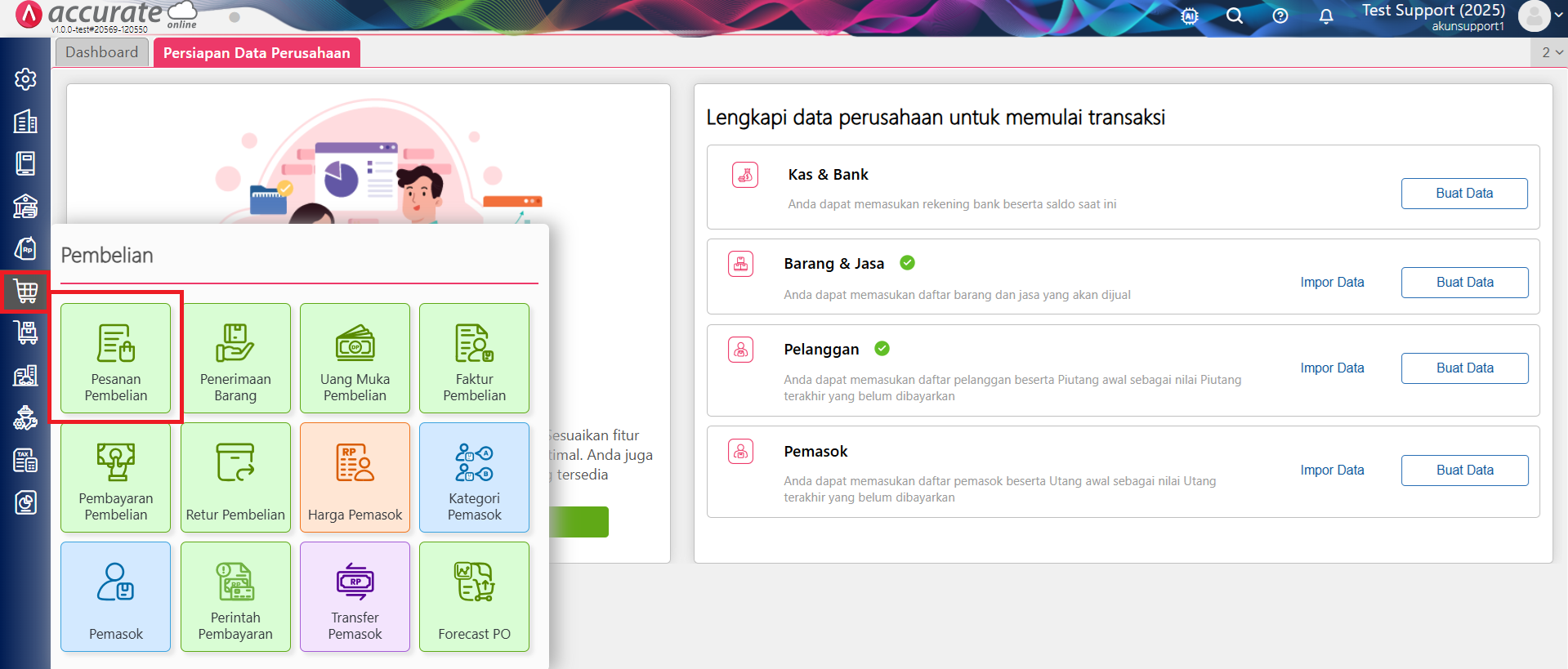This screenshot has width=1568, height=669.
Task: Click Buat Data for Pemasok
Action: (1464, 471)
